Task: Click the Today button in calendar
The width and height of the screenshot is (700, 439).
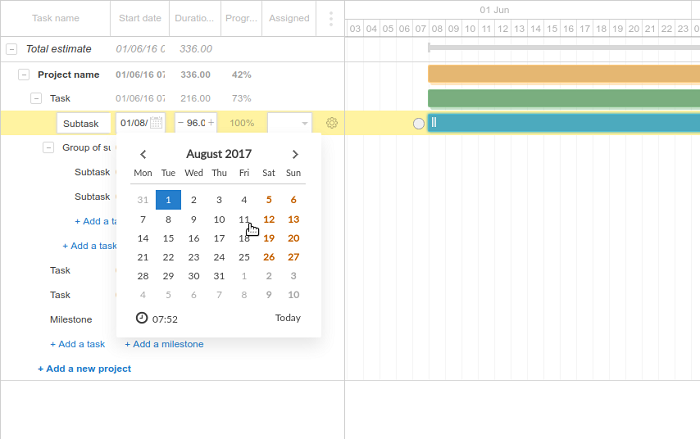Action: (x=287, y=318)
